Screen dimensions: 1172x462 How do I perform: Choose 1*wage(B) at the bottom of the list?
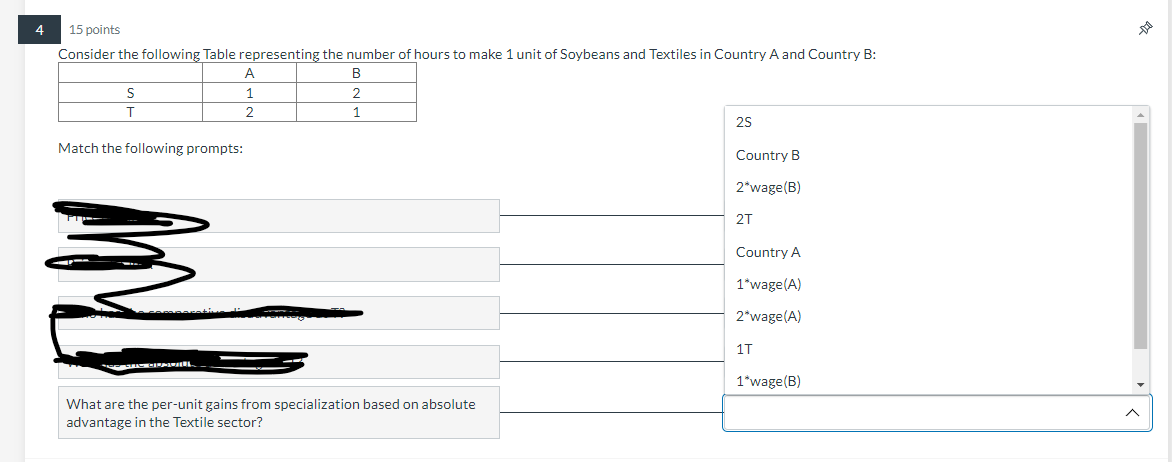click(930, 381)
